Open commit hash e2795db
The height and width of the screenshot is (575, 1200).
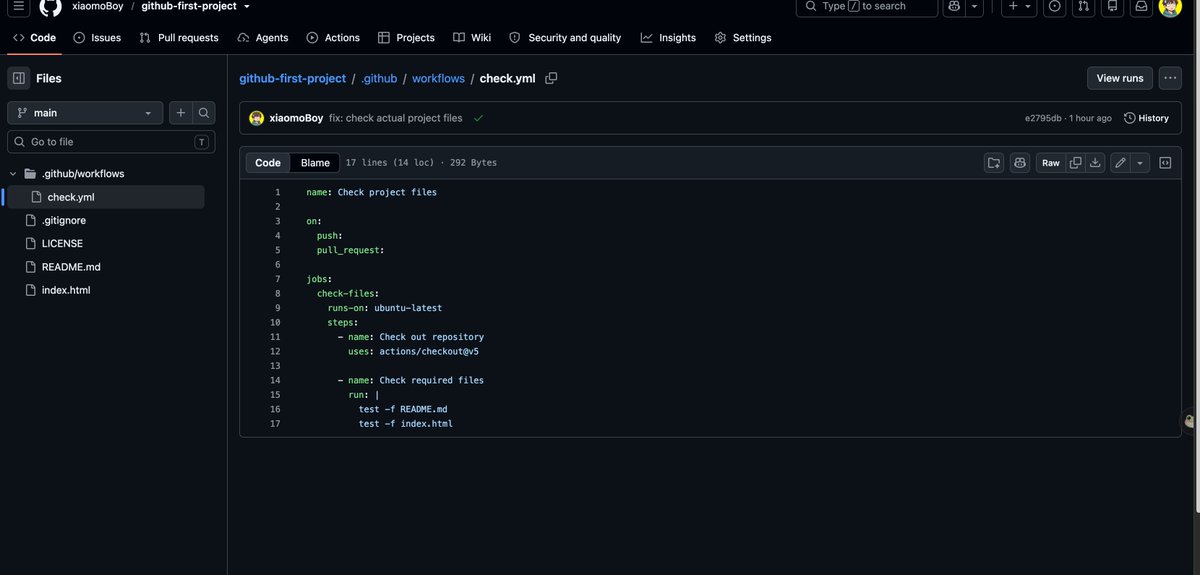[1044, 118]
